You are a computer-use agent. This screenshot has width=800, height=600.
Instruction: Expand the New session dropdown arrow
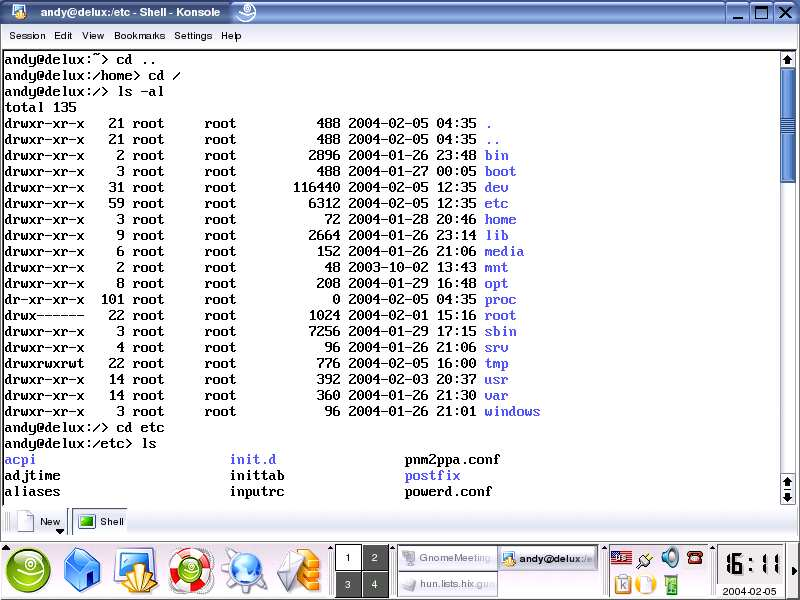point(60,531)
